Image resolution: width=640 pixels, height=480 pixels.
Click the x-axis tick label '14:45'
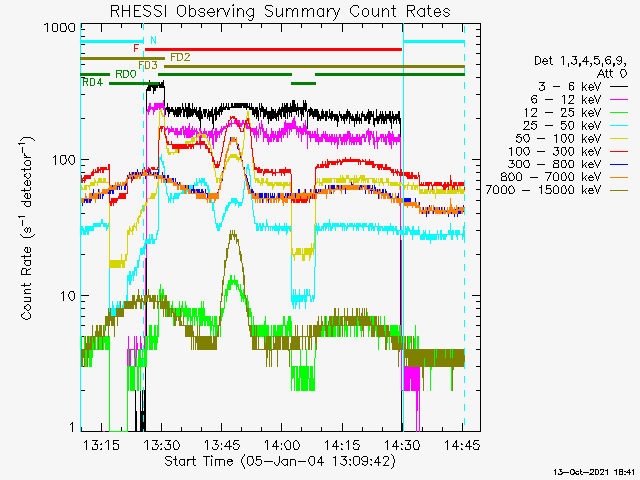[462, 445]
